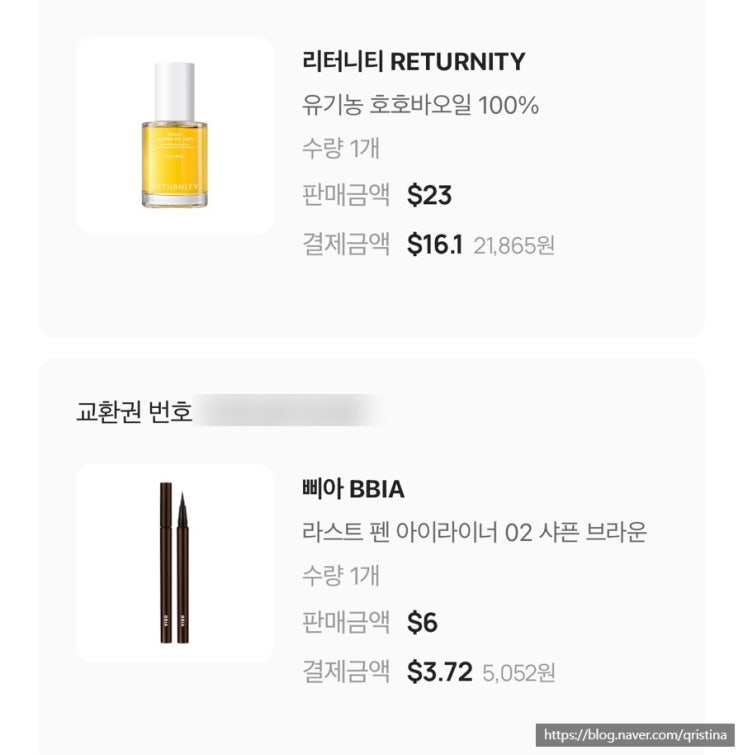The image size is (743, 755).
Task: Click the 21,865원 converted price
Action: pos(514,246)
